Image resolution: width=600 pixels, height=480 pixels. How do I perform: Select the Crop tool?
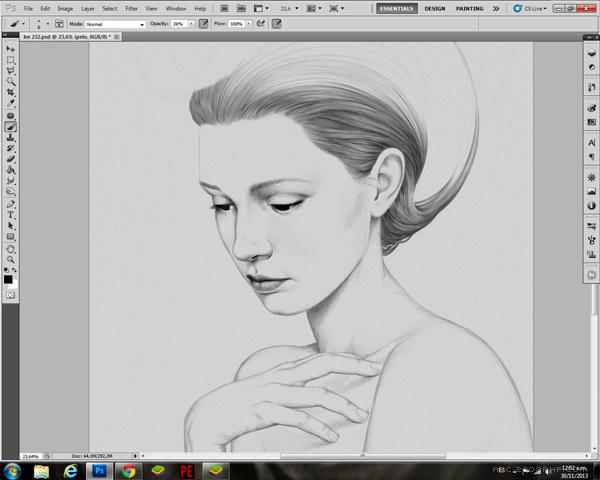[x=11, y=92]
